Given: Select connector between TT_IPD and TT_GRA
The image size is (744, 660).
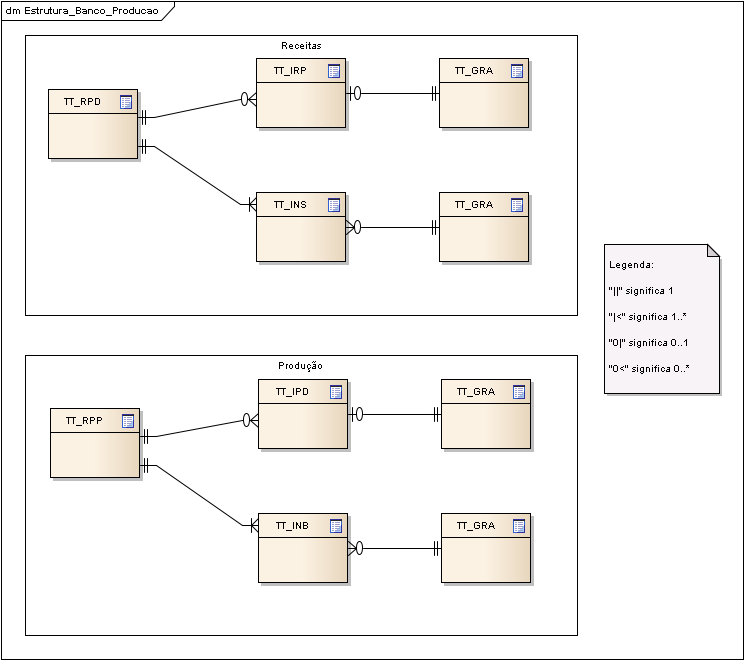Looking at the screenshot, I should point(394,414).
